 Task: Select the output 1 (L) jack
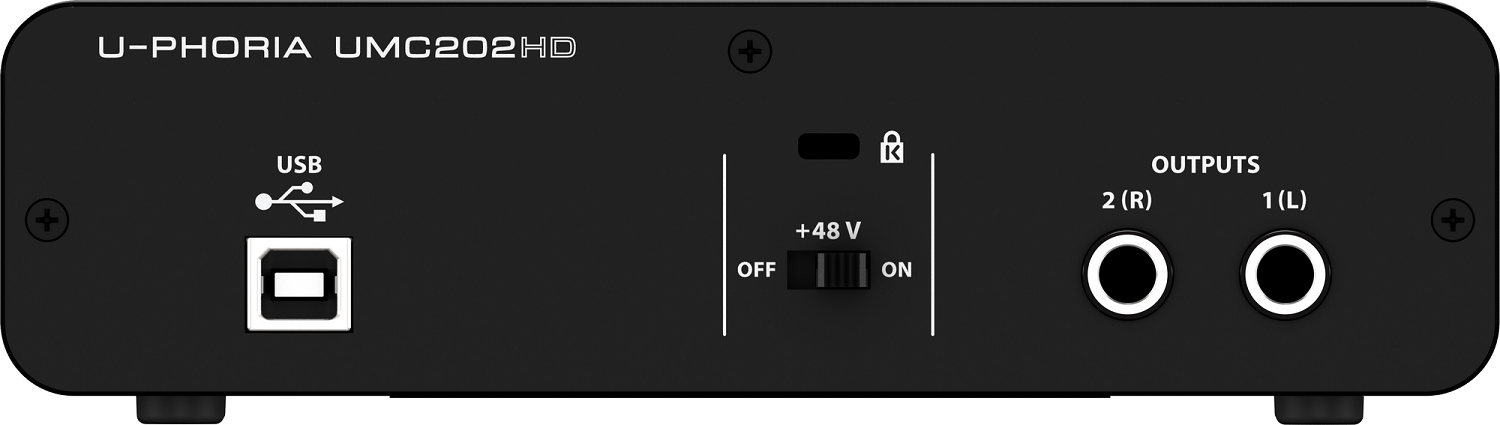[1284, 272]
